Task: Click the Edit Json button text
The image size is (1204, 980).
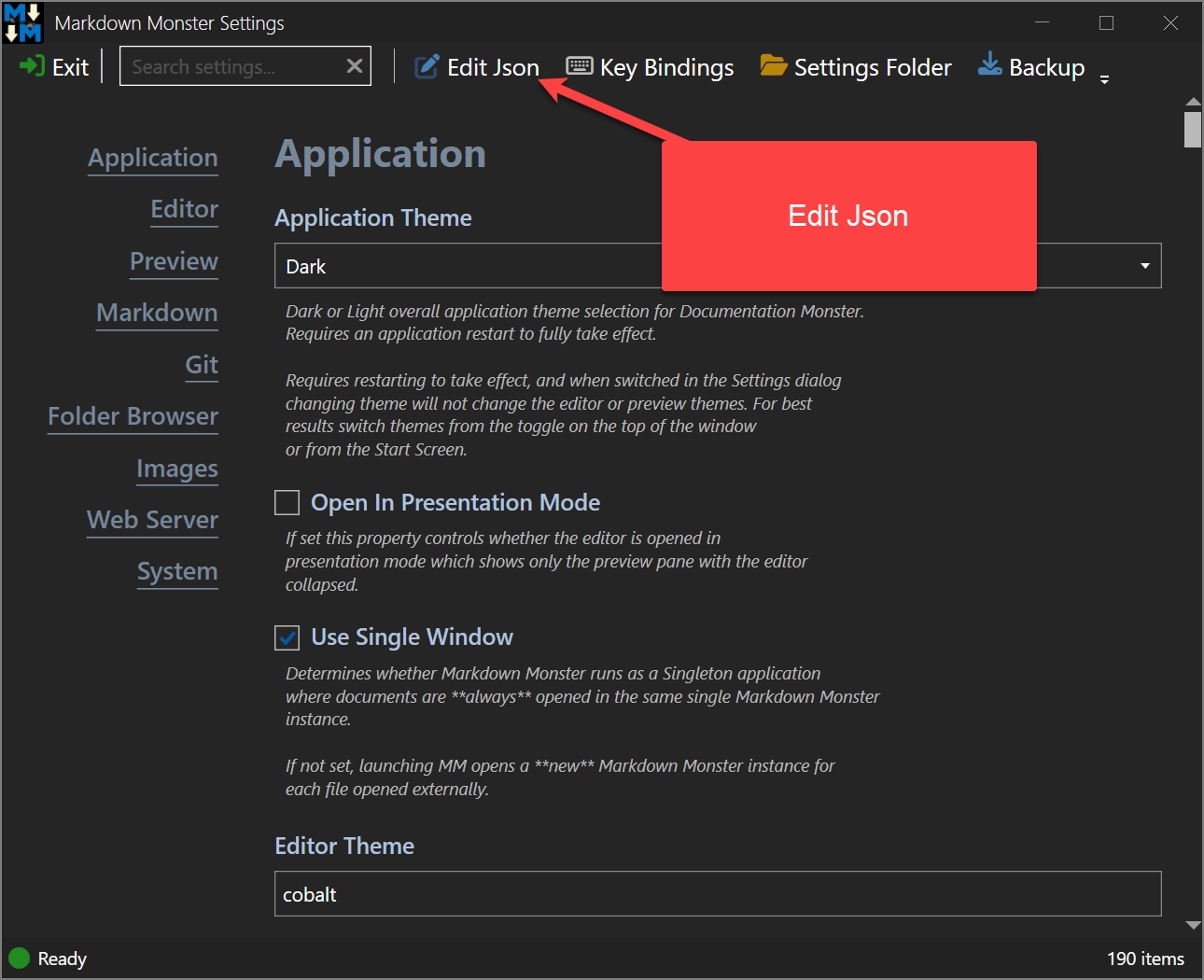Action: click(493, 67)
